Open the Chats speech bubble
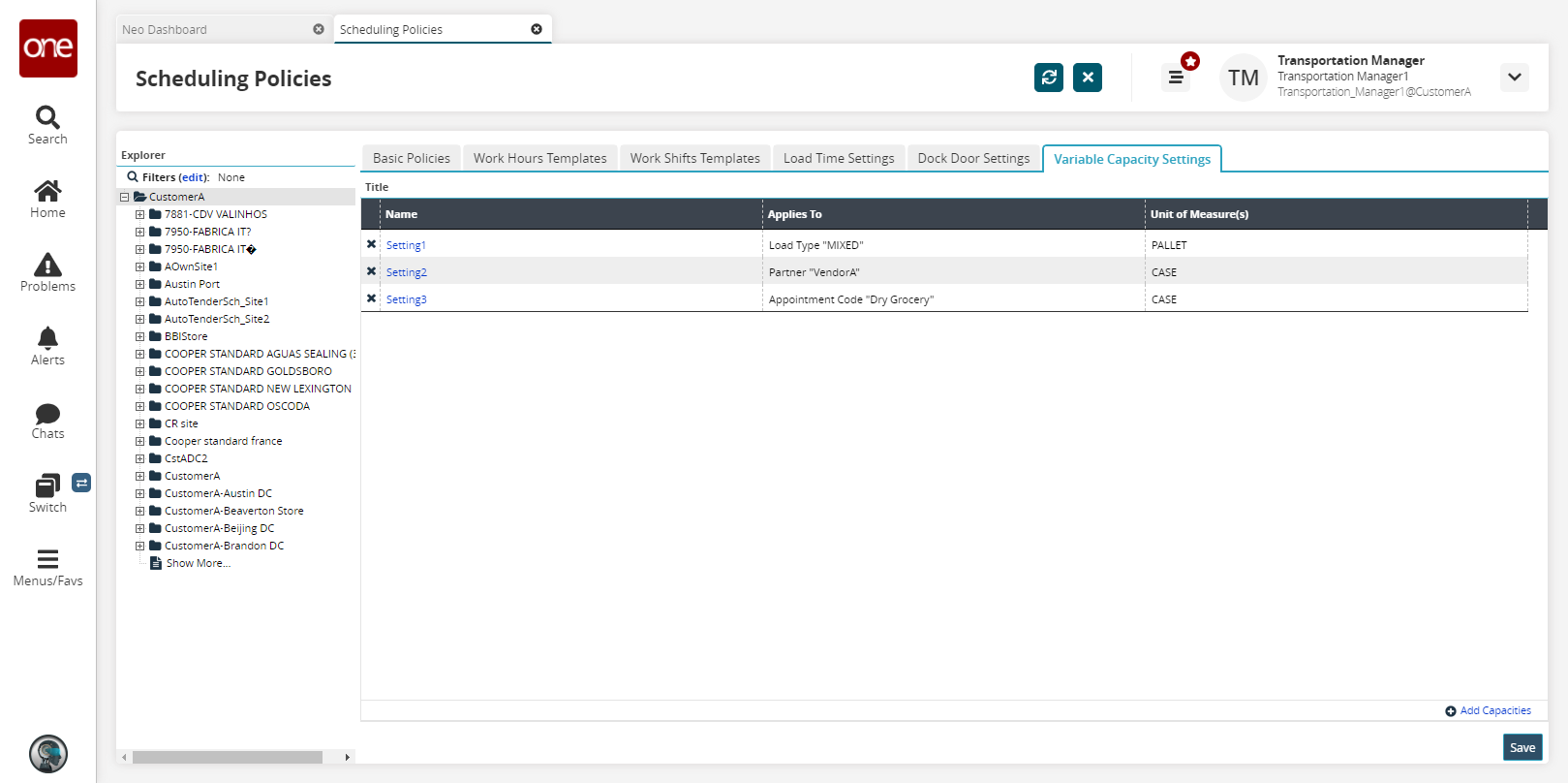Image resolution: width=1568 pixels, height=783 pixels. (47, 414)
